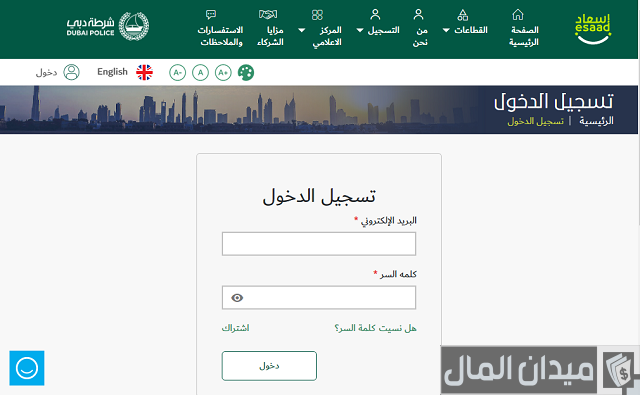
Task: Switch language to English
Action: tap(112, 72)
